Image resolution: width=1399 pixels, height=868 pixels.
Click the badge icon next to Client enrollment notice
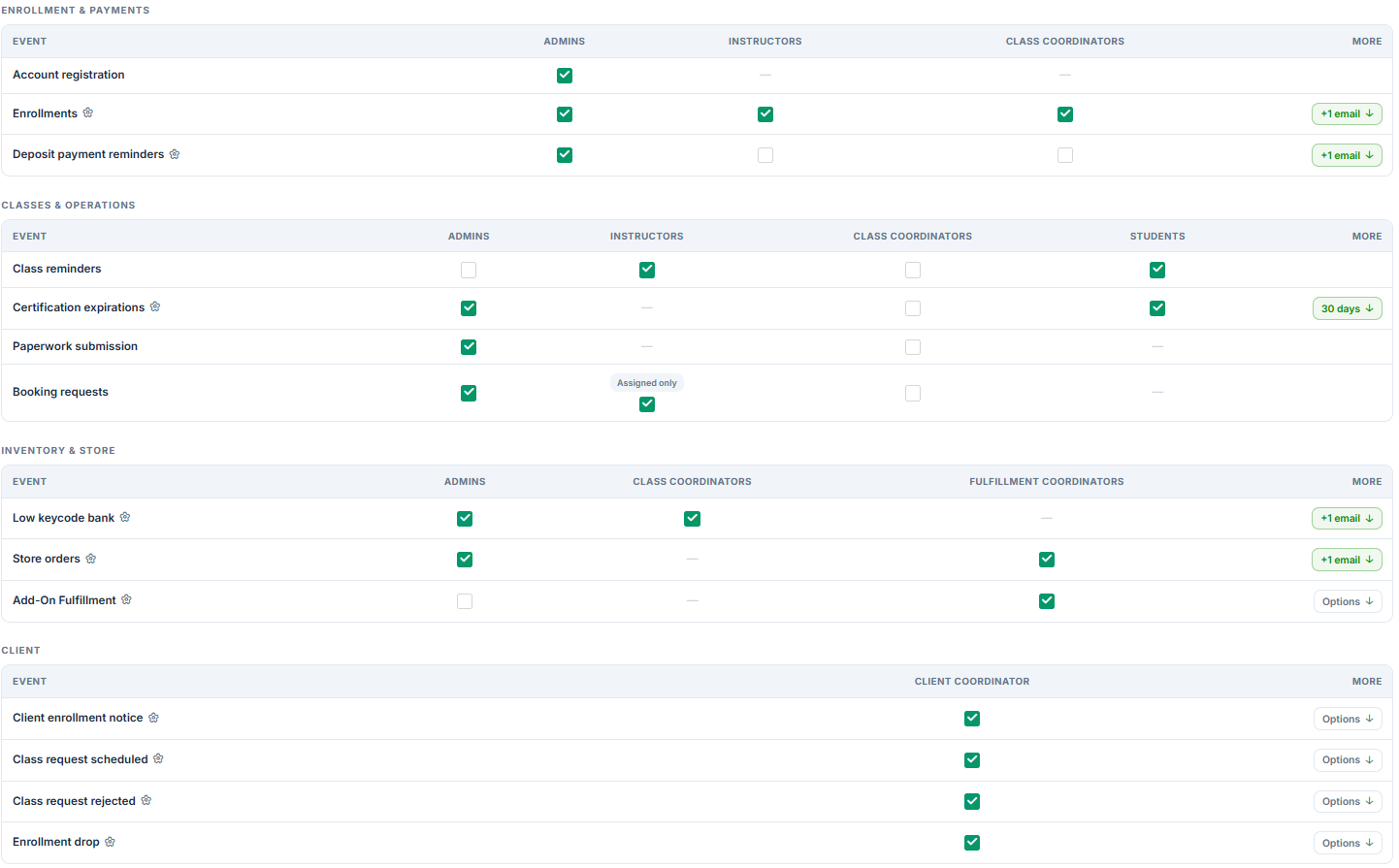pos(153,718)
